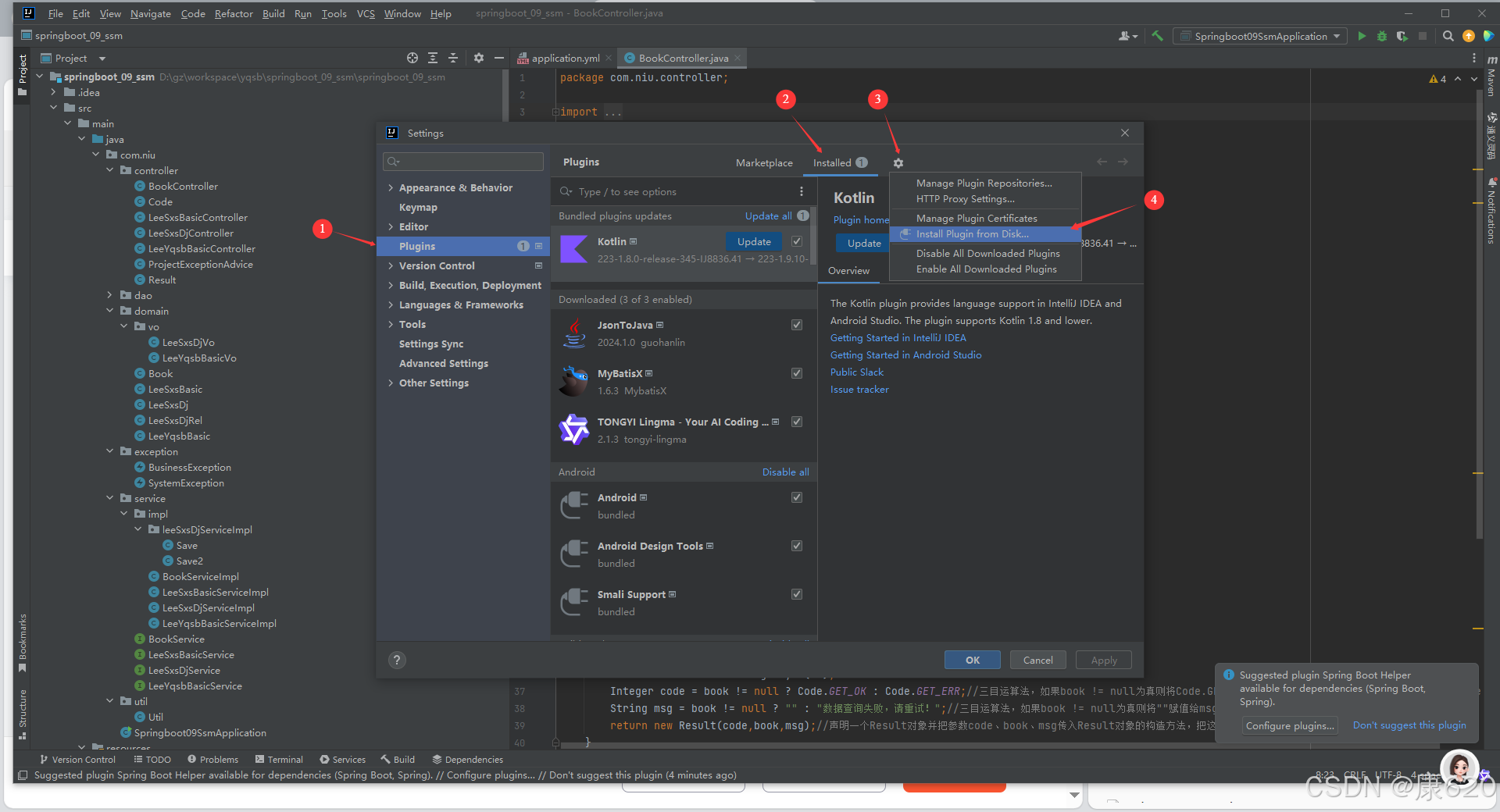
Task: Disable the TONGYI Lingma plugin checkbox
Action: pyautogui.click(x=797, y=422)
